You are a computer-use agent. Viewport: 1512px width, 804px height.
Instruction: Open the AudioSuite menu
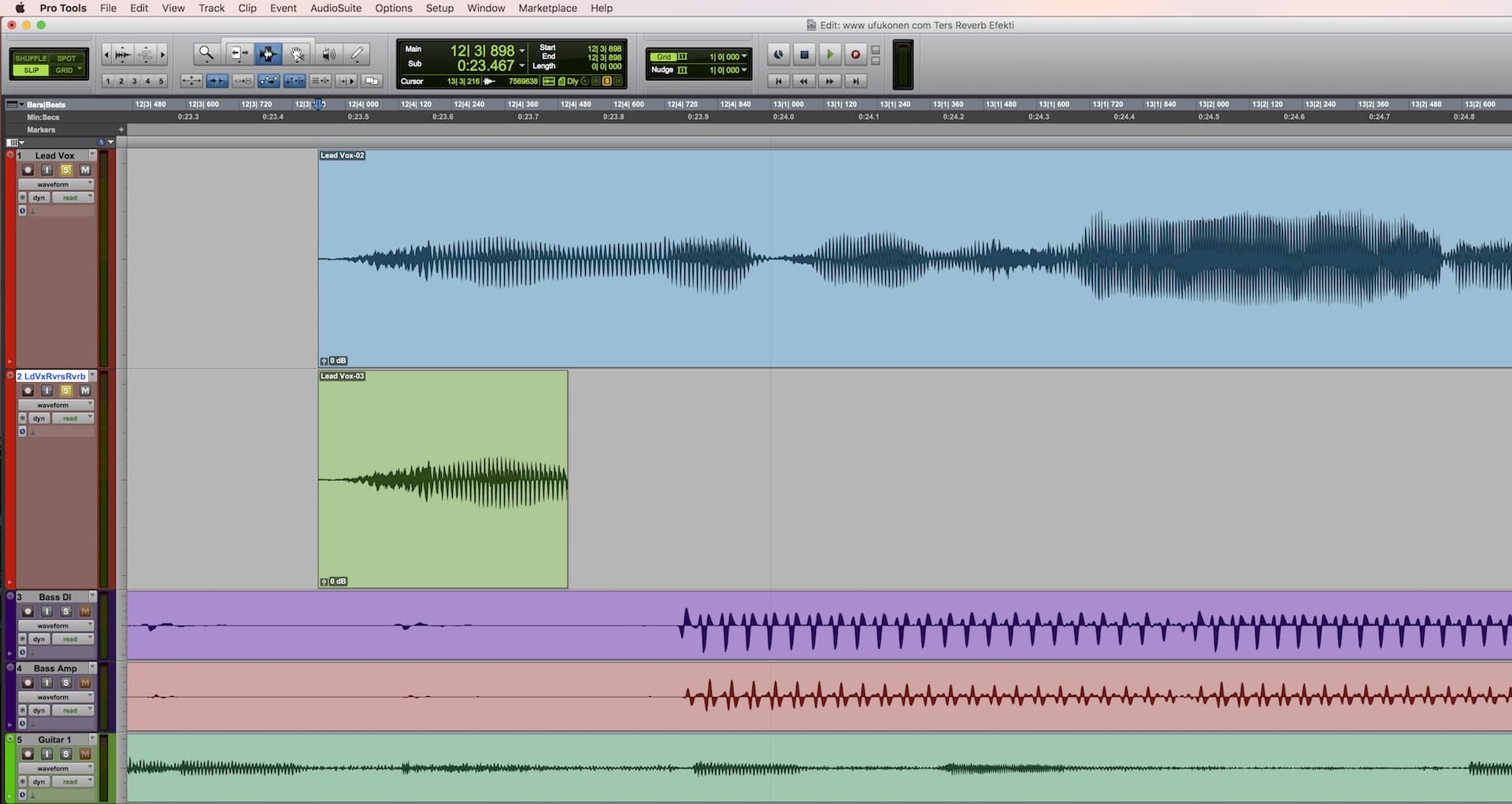[x=335, y=8]
